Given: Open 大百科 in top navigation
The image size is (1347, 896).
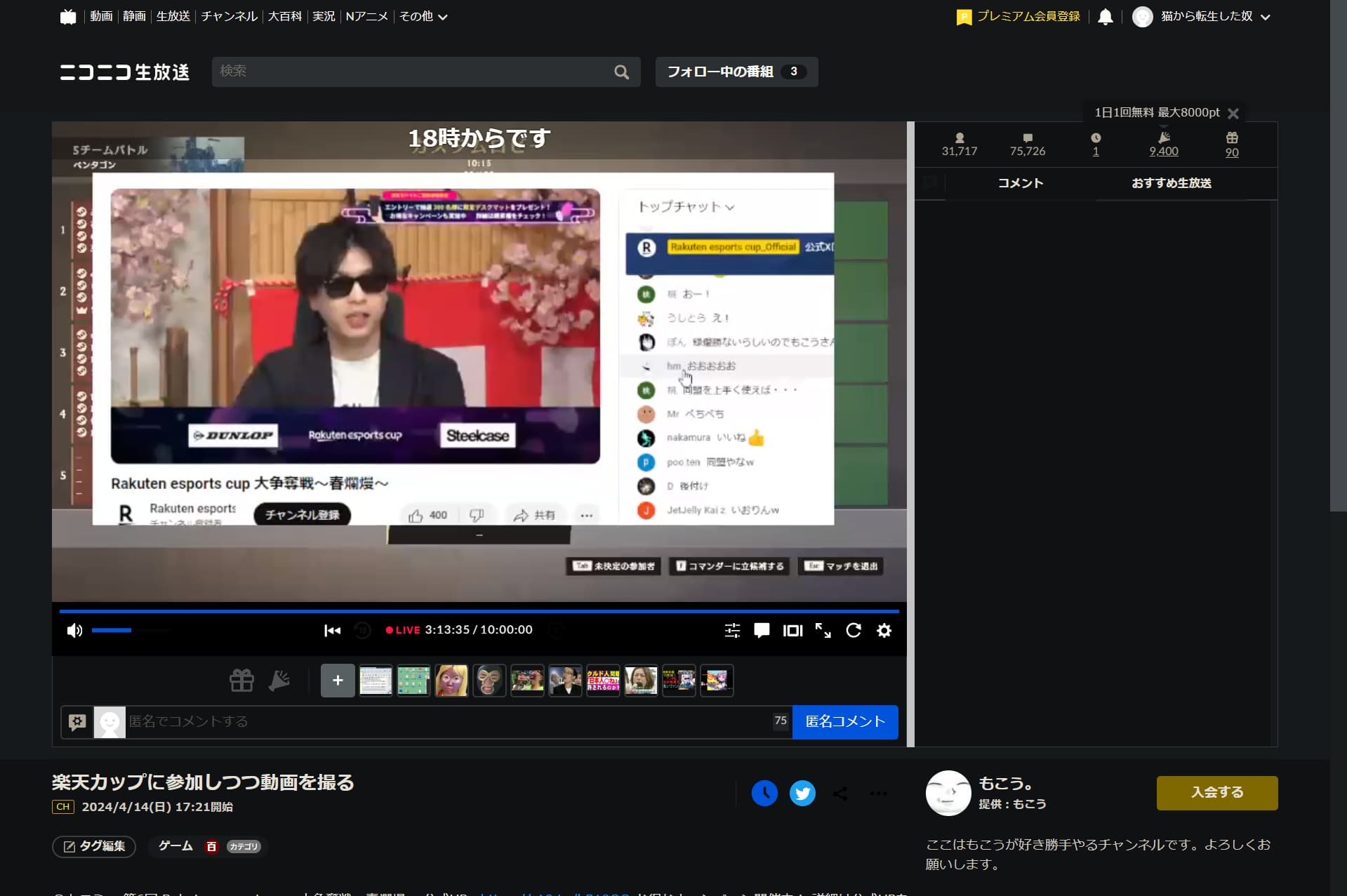Looking at the screenshot, I should tap(284, 16).
